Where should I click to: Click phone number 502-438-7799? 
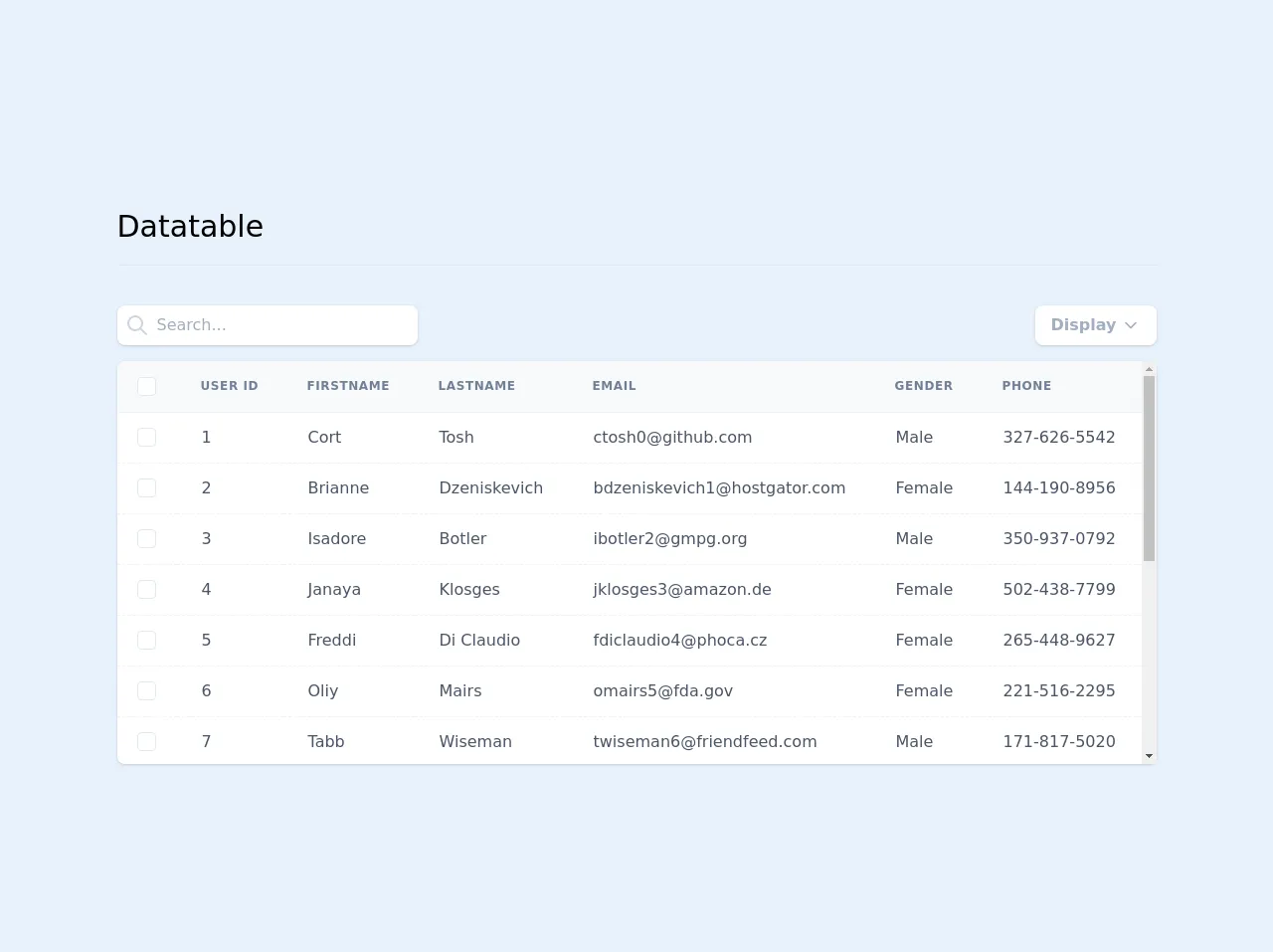tap(1058, 589)
